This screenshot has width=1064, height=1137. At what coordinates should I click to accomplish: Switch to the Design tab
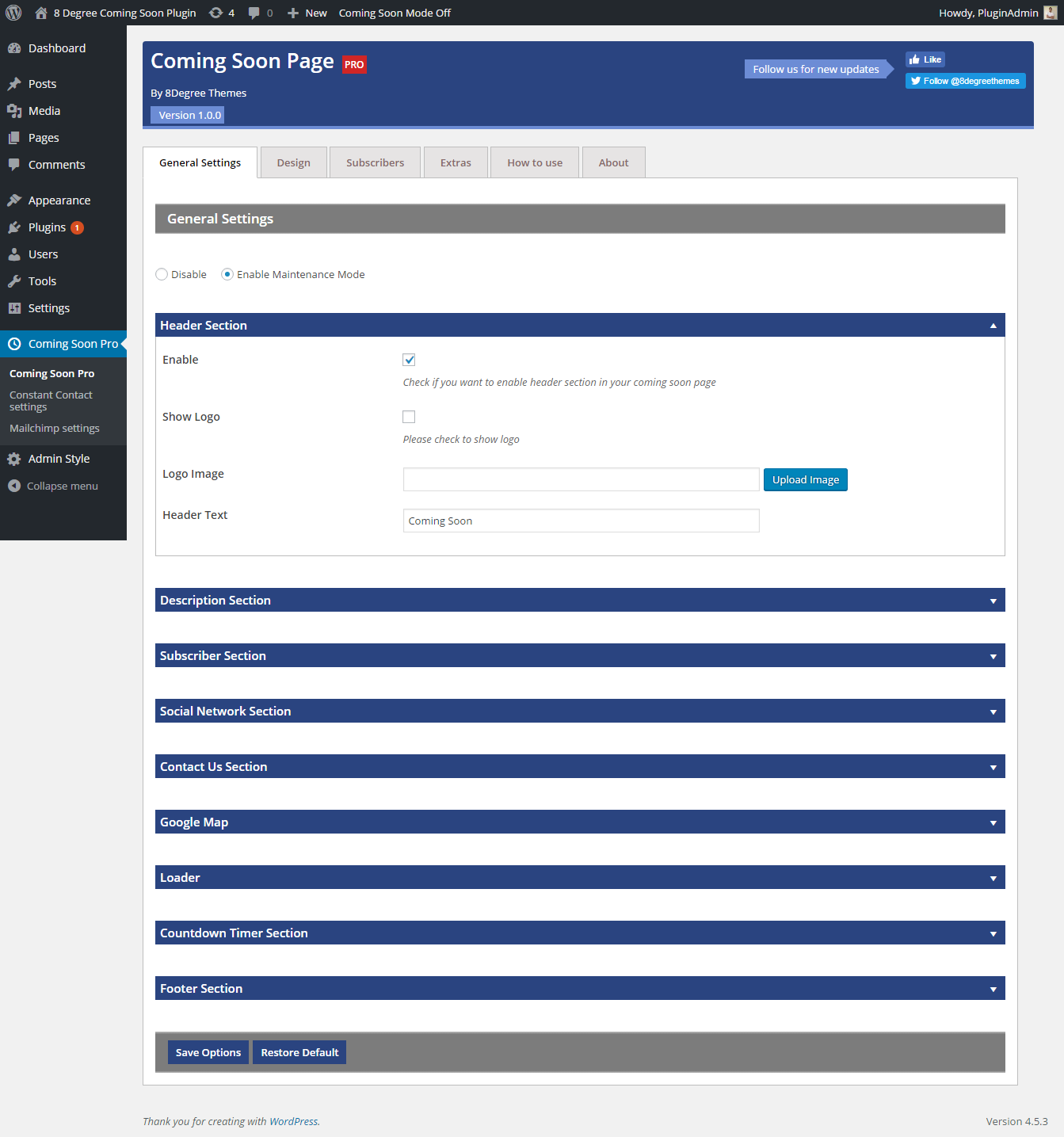click(294, 162)
